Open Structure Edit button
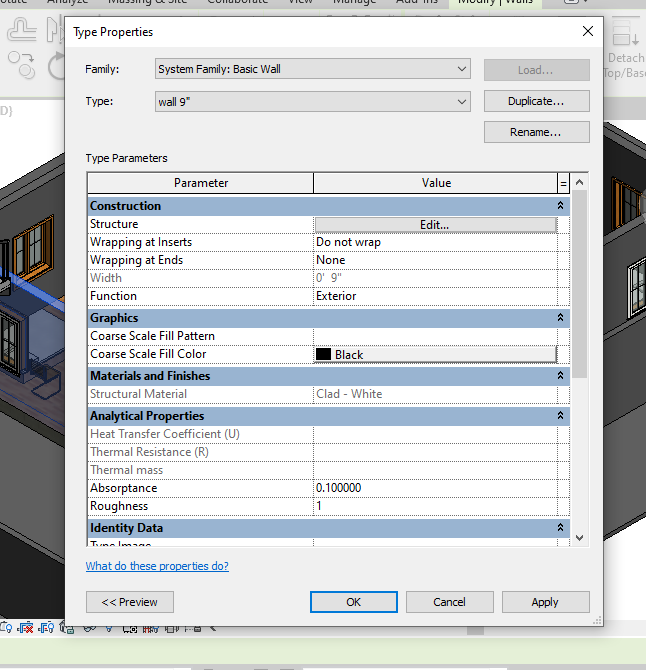This screenshot has width=646, height=670. (x=435, y=225)
